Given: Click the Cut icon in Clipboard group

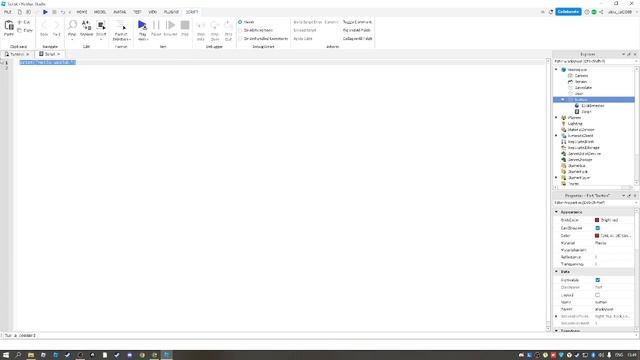Looking at the screenshot, I should tap(20, 22).
